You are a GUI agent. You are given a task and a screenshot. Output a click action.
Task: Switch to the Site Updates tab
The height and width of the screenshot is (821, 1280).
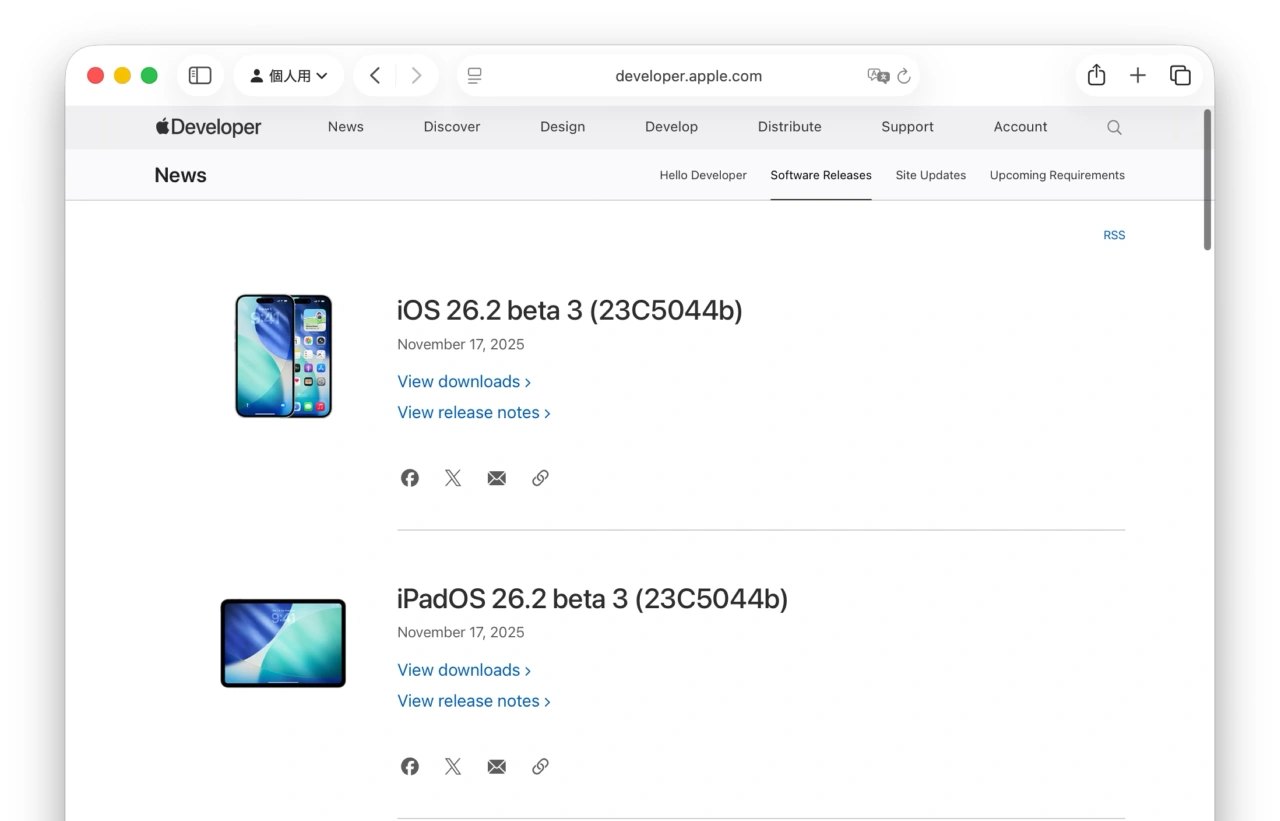point(930,175)
